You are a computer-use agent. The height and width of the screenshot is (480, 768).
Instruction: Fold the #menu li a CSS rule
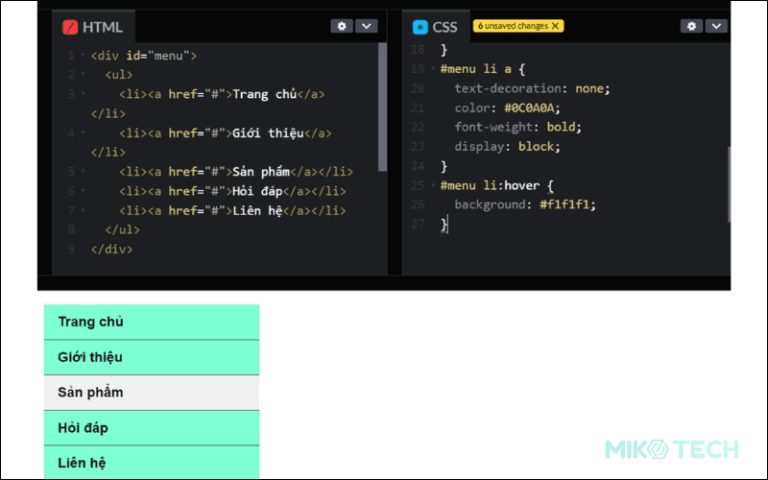click(x=432, y=69)
